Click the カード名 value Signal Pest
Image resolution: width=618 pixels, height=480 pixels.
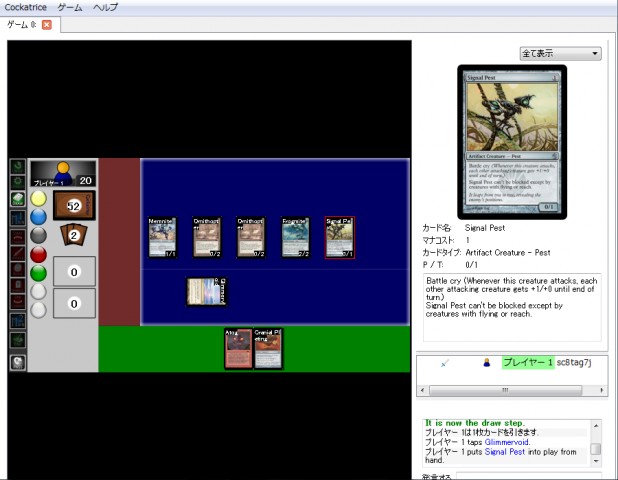coord(485,228)
